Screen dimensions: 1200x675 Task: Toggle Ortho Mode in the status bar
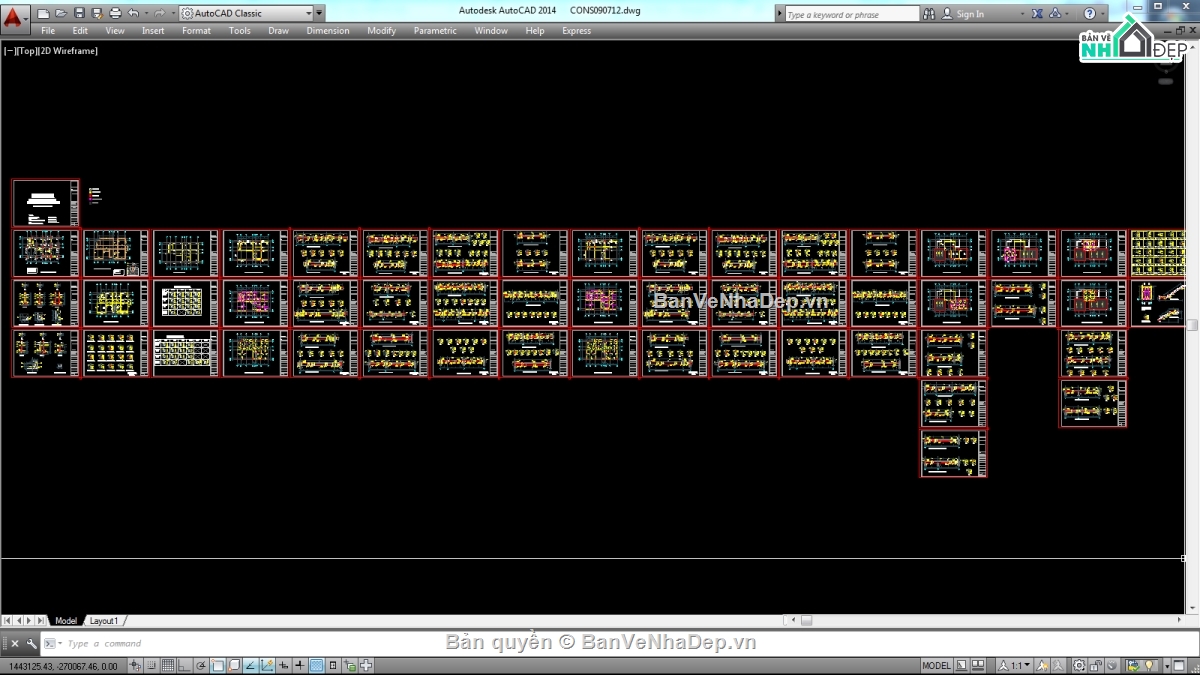(185, 666)
